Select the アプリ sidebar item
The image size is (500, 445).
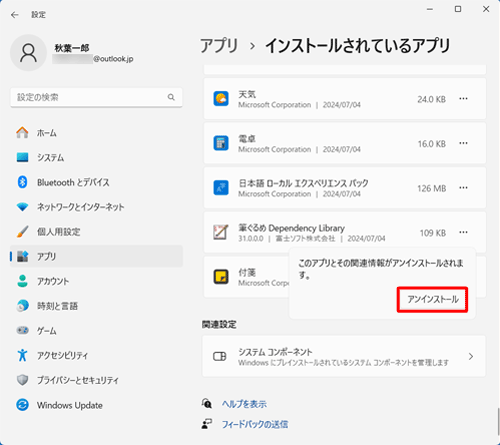click(96, 256)
